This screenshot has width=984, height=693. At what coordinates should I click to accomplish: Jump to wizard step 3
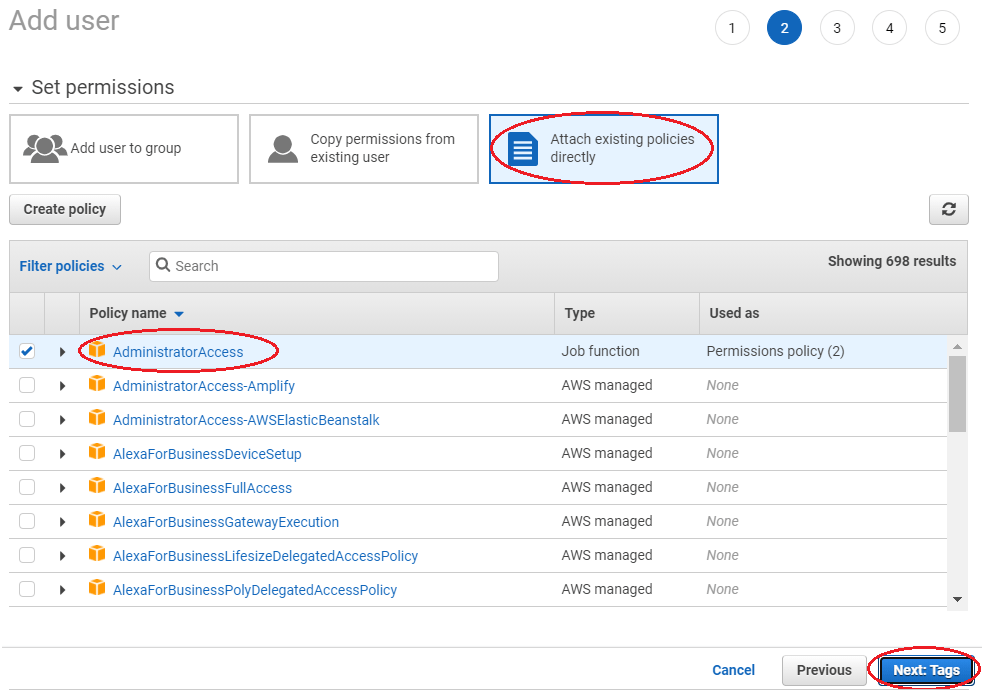click(837, 28)
